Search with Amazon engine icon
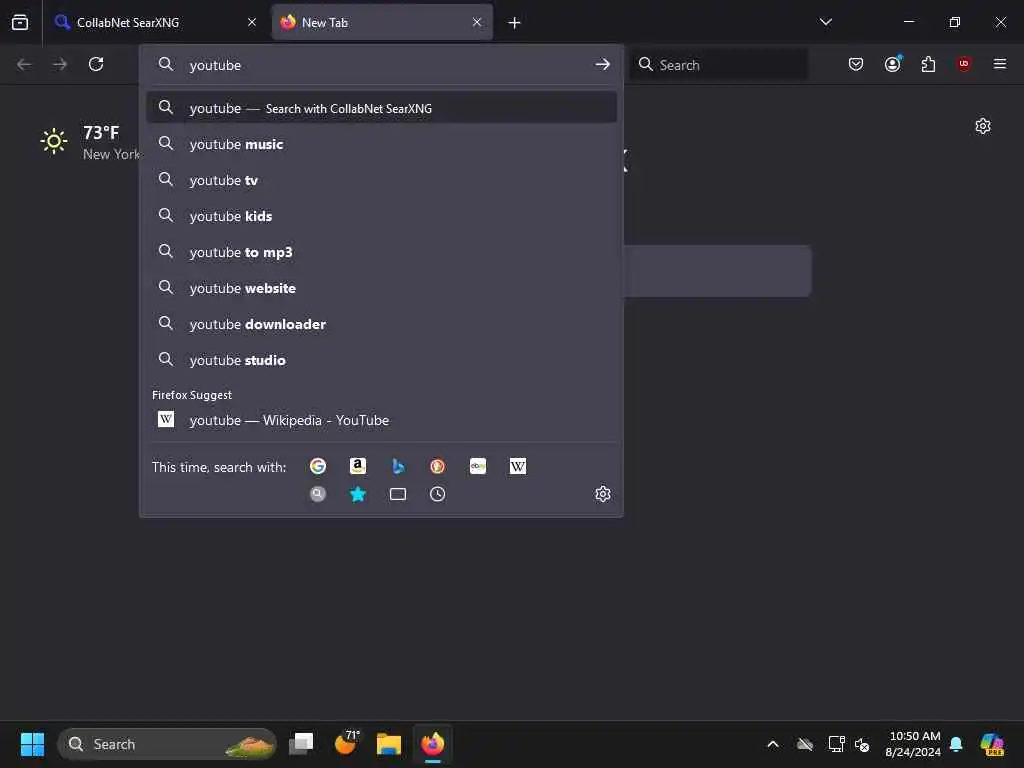 (x=358, y=466)
